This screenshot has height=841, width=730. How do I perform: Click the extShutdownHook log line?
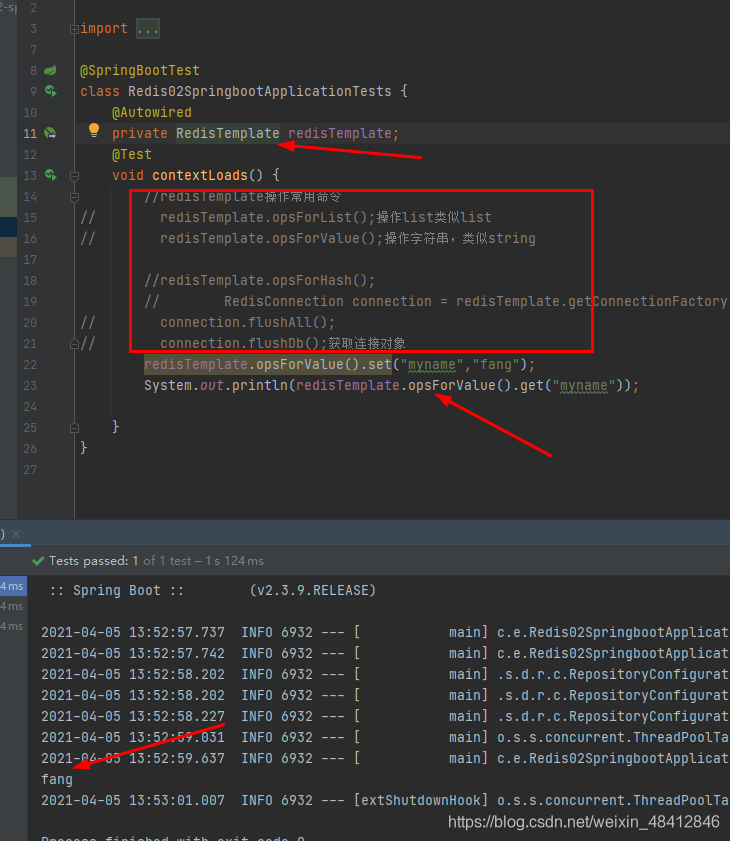click(385, 800)
